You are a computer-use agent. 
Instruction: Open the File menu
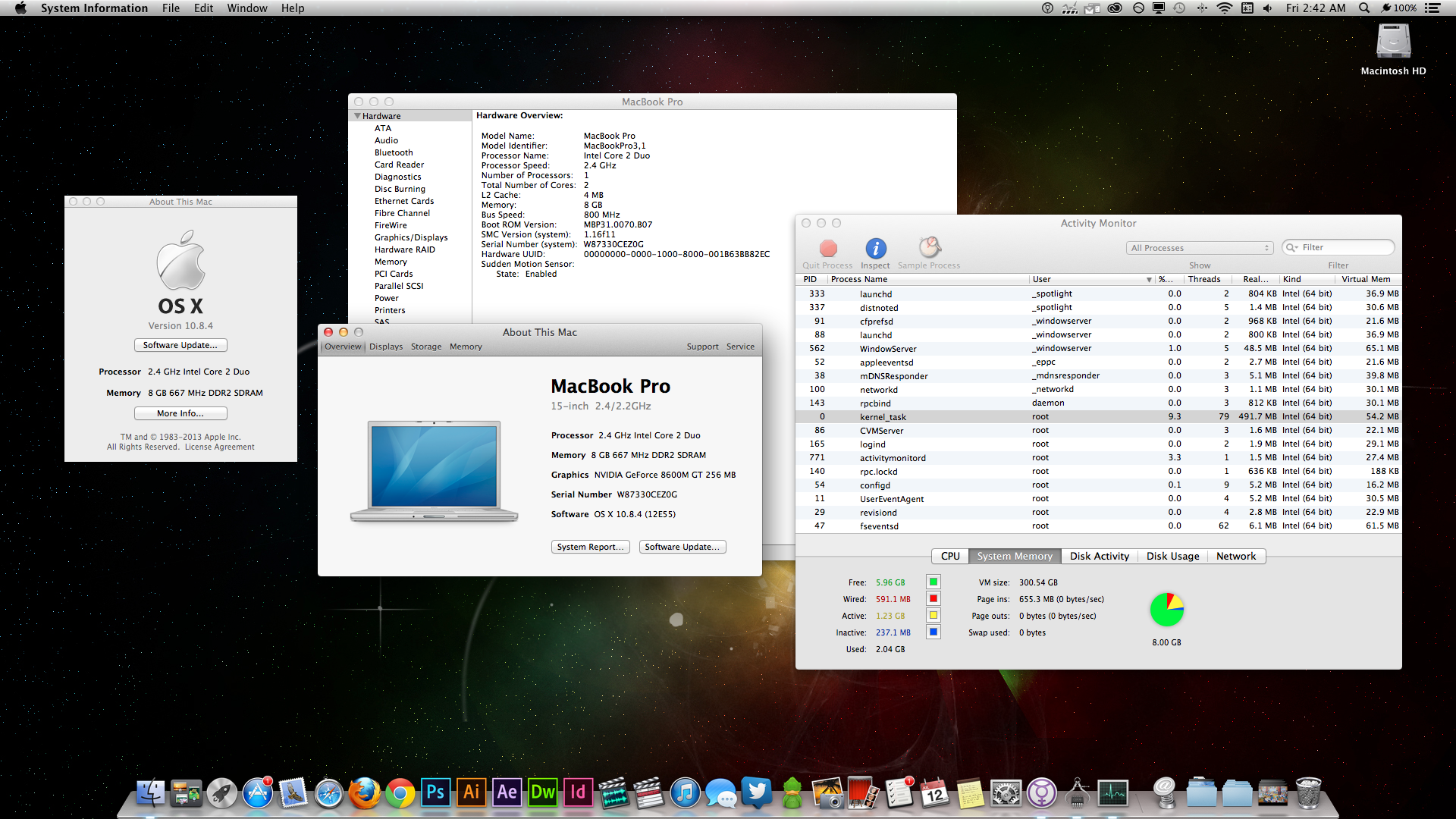171,8
